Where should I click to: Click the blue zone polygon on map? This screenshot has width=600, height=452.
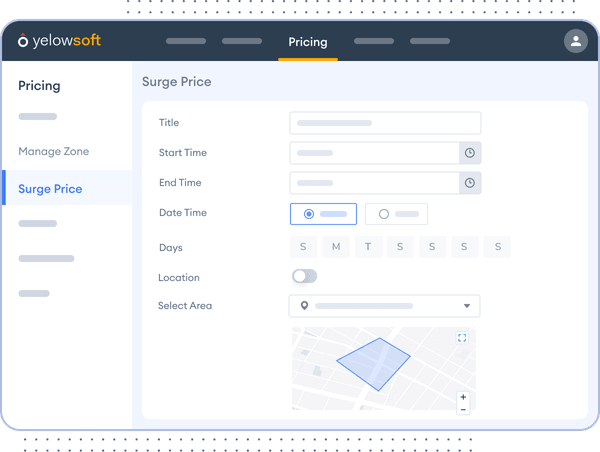[x=374, y=364]
